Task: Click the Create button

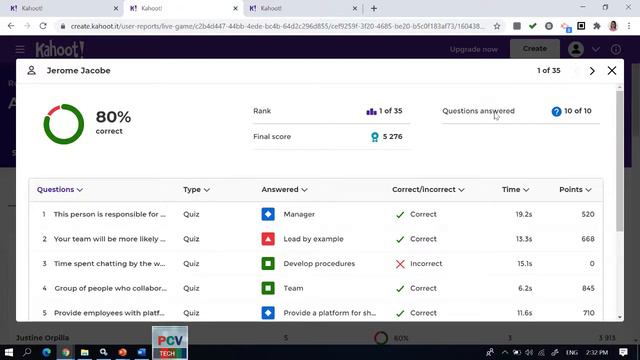Action: tap(535, 49)
